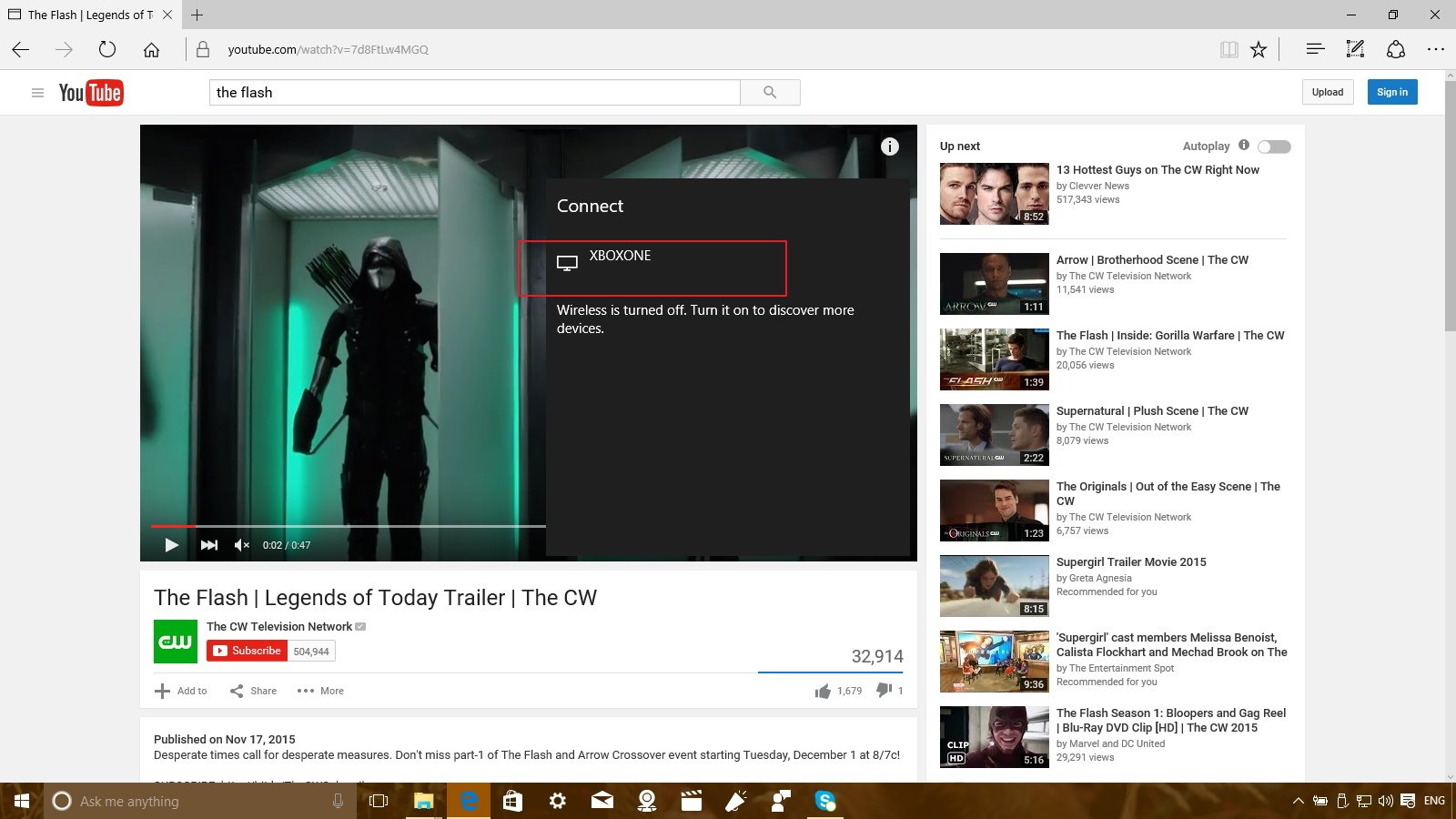The width and height of the screenshot is (1456, 819).
Task: Open Clevver News channel link
Action: coord(1099,186)
